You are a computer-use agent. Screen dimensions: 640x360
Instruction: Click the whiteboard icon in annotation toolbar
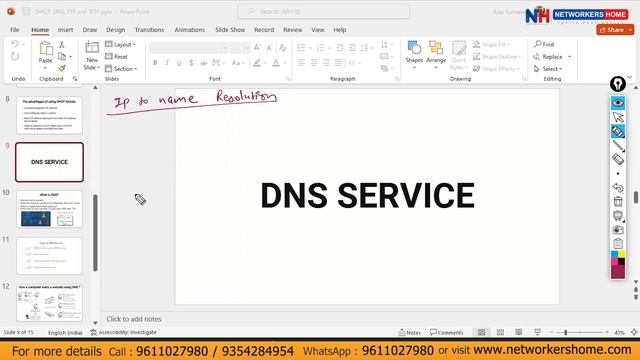click(x=618, y=216)
